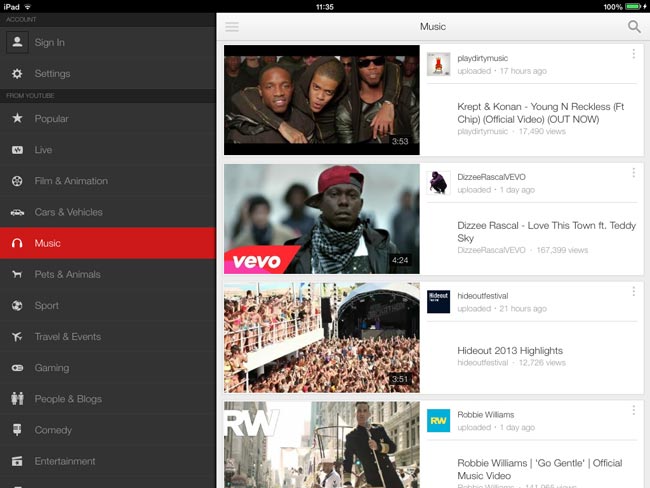The height and width of the screenshot is (488, 650).
Task: Play the Hideout festival crowd thumbnail
Action: [321, 337]
